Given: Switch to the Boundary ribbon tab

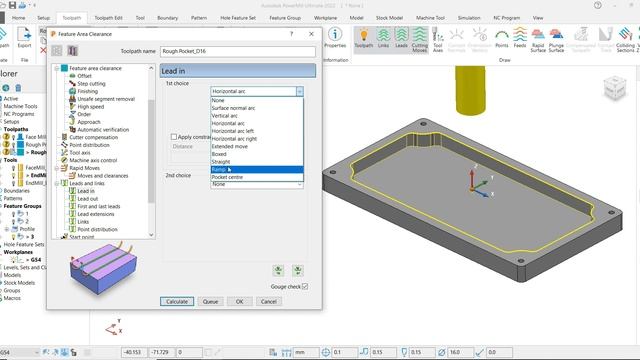Looking at the screenshot, I should click(167, 18).
